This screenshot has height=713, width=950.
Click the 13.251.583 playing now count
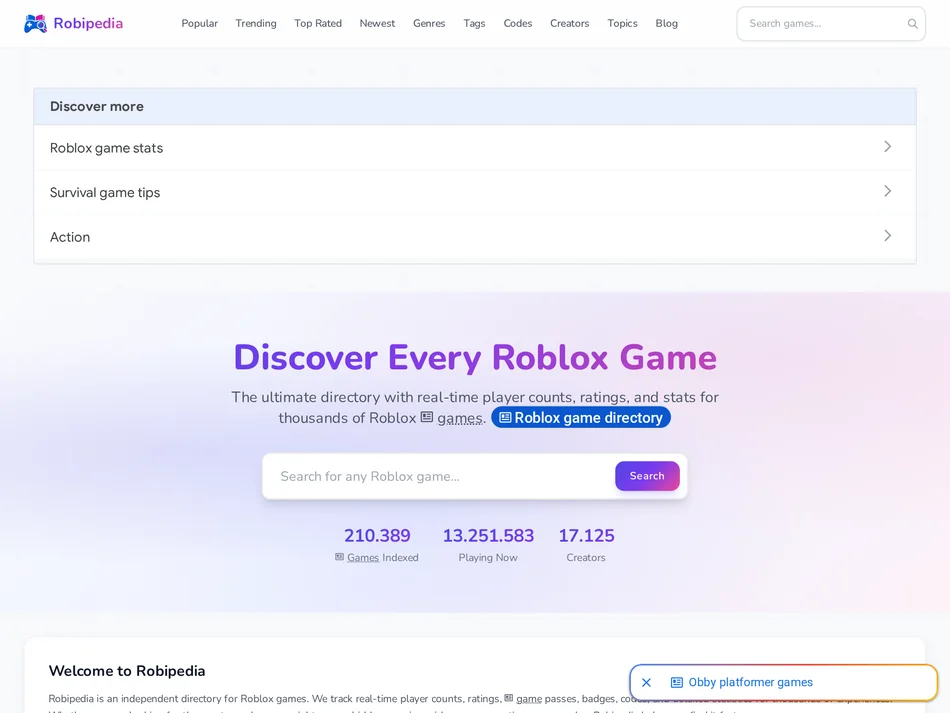click(x=488, y=536)
